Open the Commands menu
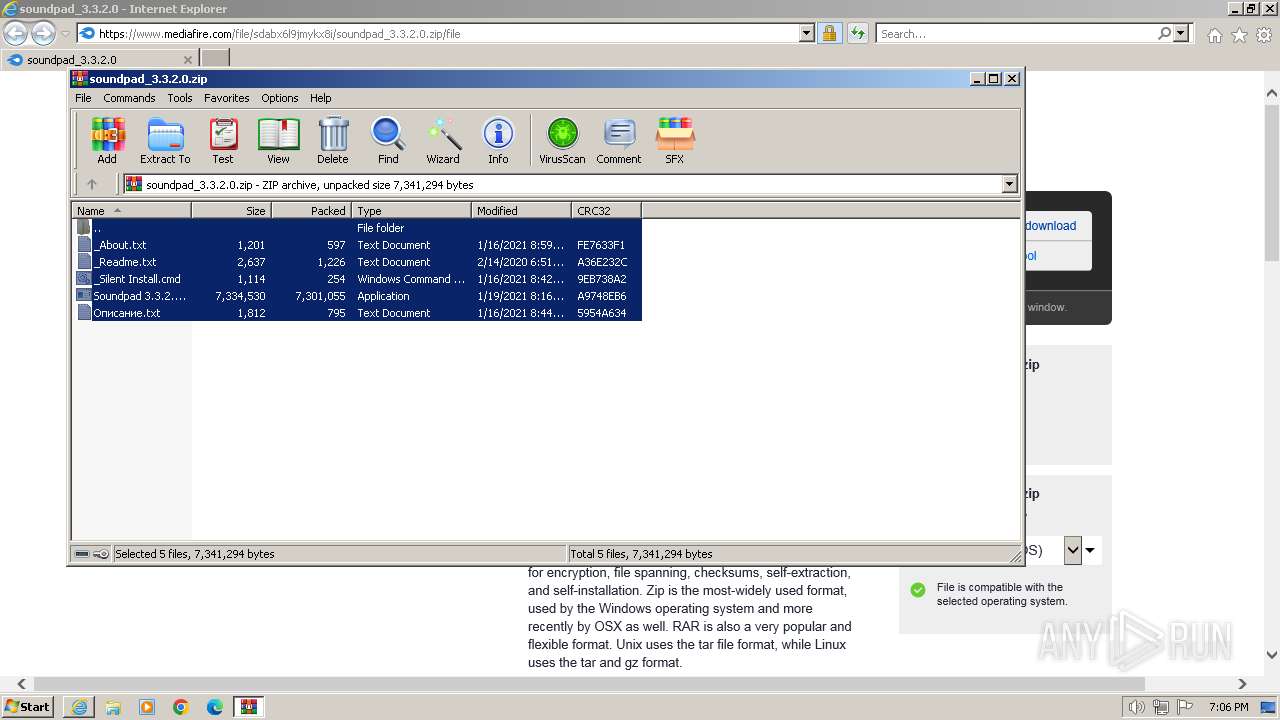Image resolution: width=1280 pixels, height=720 pixels. pyautogui.click(x=129, y=98)
